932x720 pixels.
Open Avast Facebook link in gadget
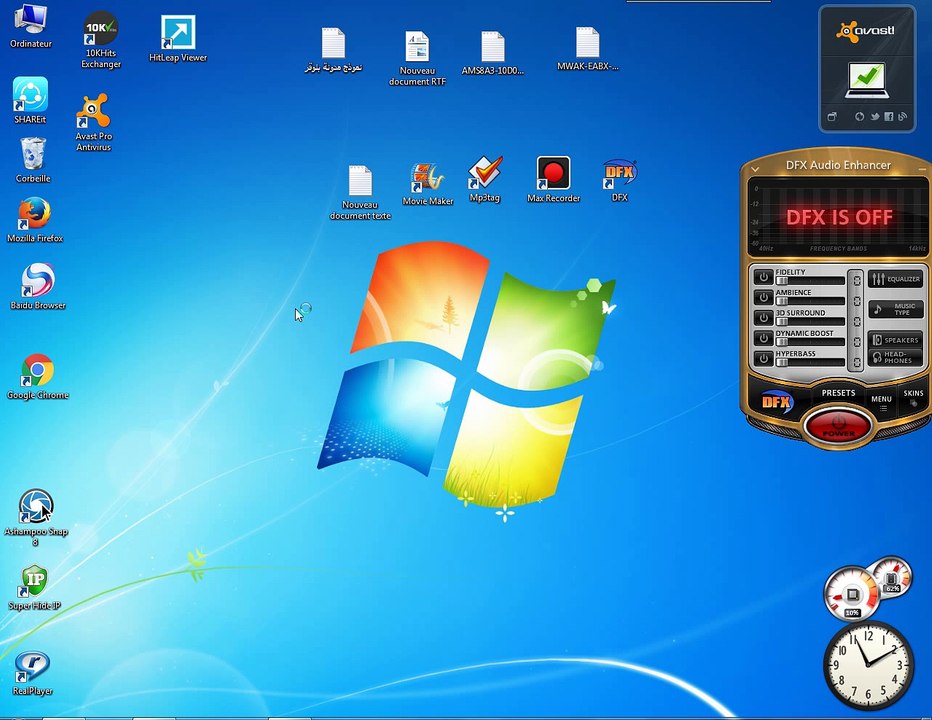pos(889,117)
